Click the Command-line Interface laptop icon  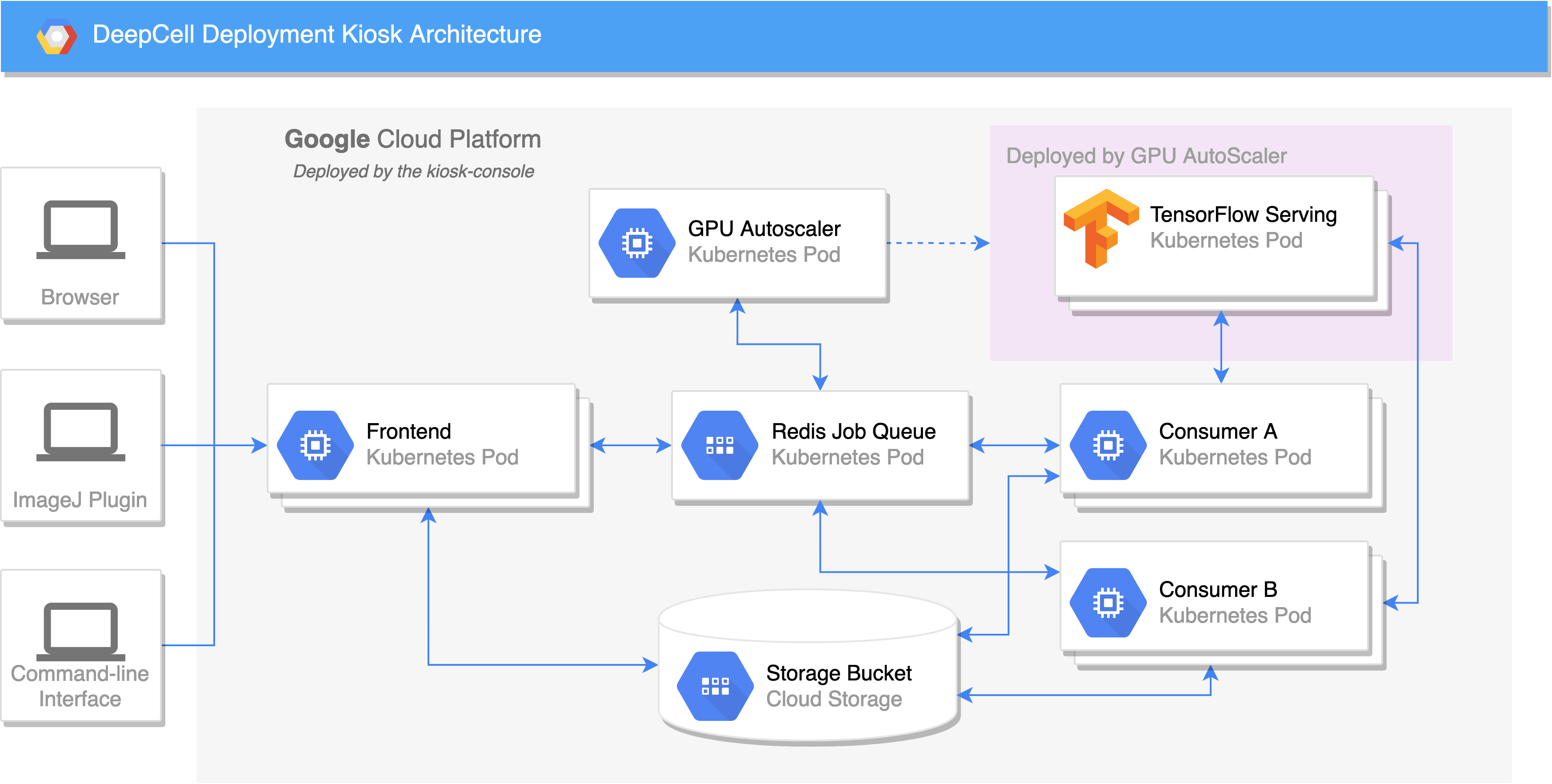pos(81,632)
